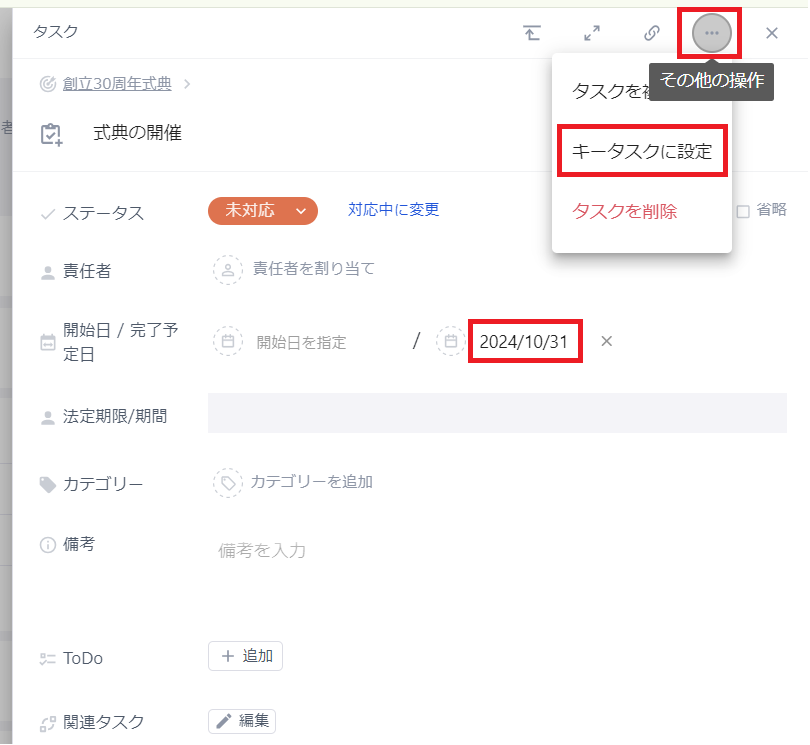
Task: Click the partially hidden タスクを複製 menu entry
Action: (611, 91)
